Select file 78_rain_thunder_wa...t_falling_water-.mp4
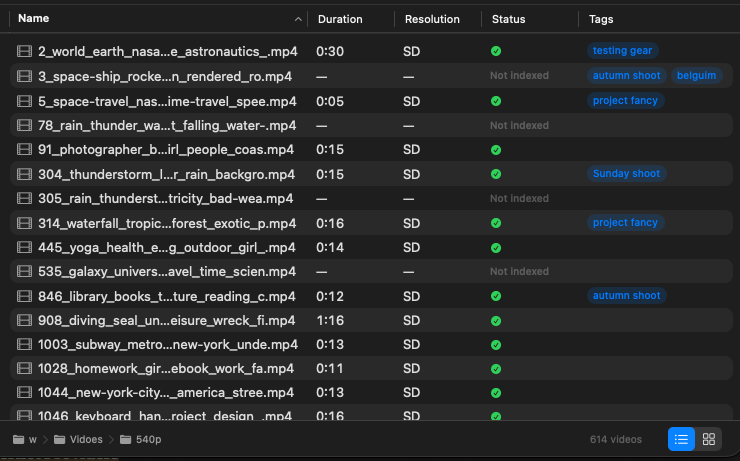This screenshot has width=740, height=461. [167, 126]
